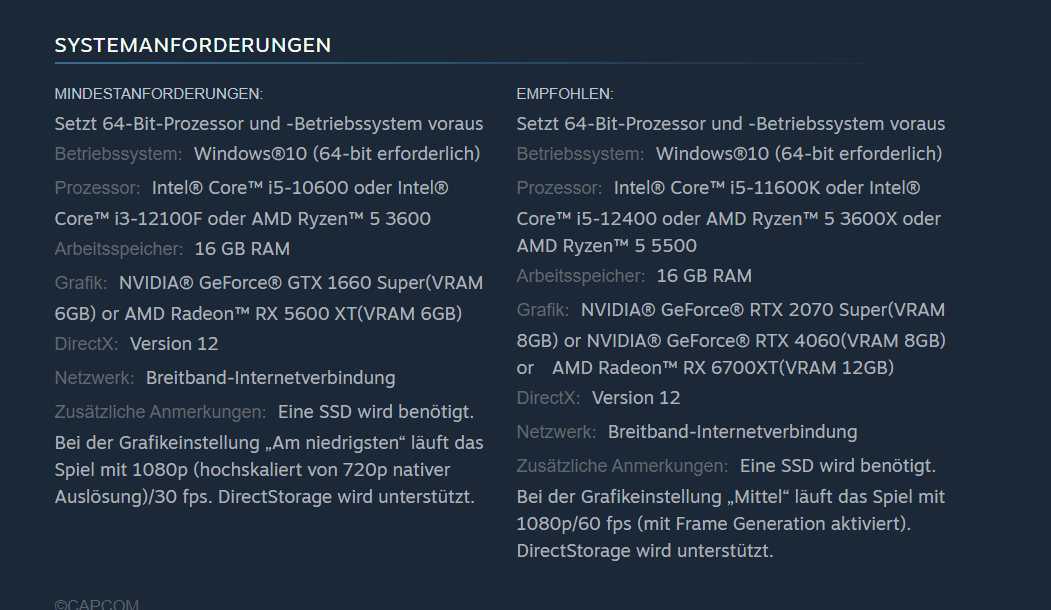
Task: Click the recommended Prozessor label
Action: (559, 188)
